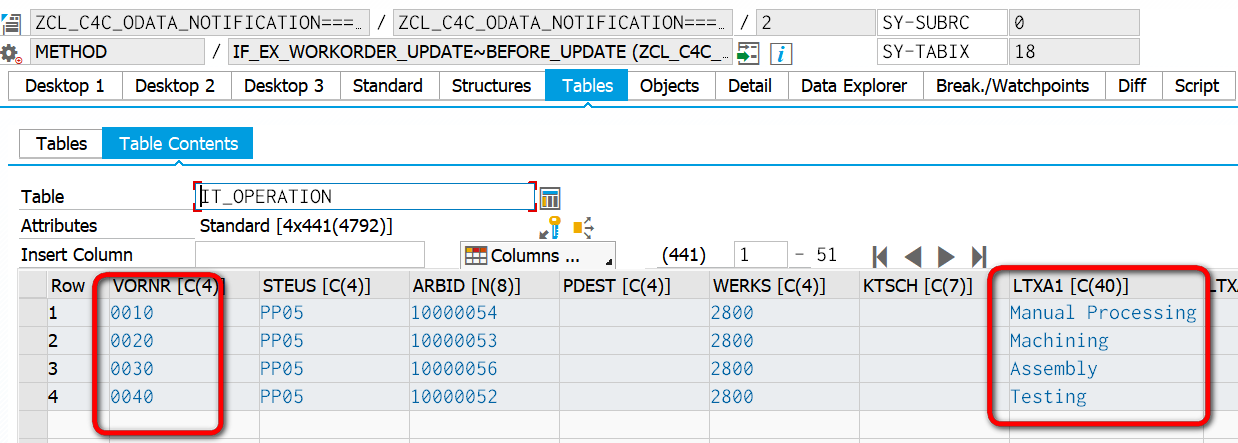Click the Machining cell

point(1106,341)
